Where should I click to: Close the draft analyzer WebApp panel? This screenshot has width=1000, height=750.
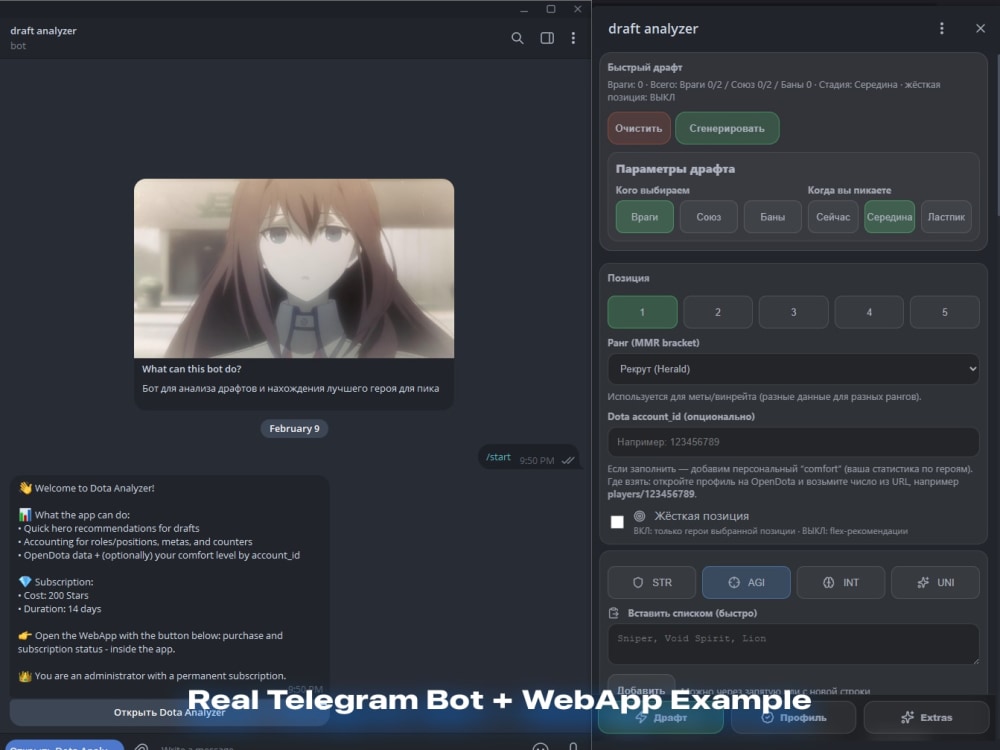[980, 29]
